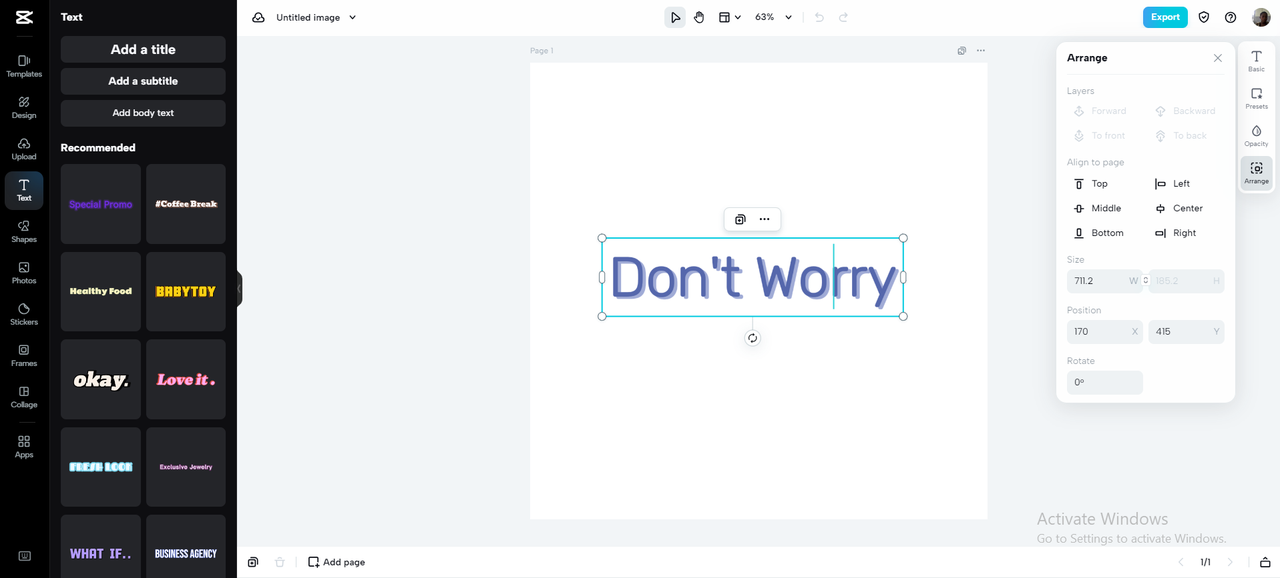The height and width of the screenshot is (578, 1280).
Task: Choose the BUSINESS AGENCY text preset
Action: tap(186, 547)
